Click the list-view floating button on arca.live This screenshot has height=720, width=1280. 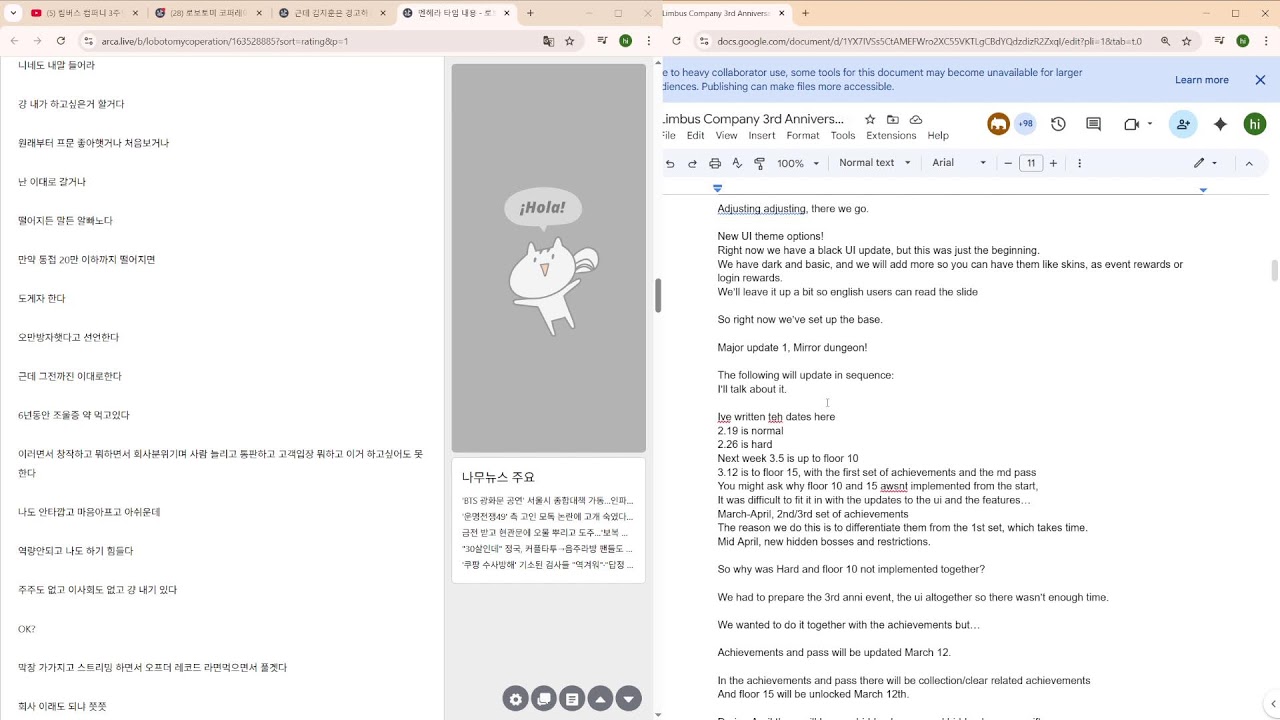[x=572, y=699]
